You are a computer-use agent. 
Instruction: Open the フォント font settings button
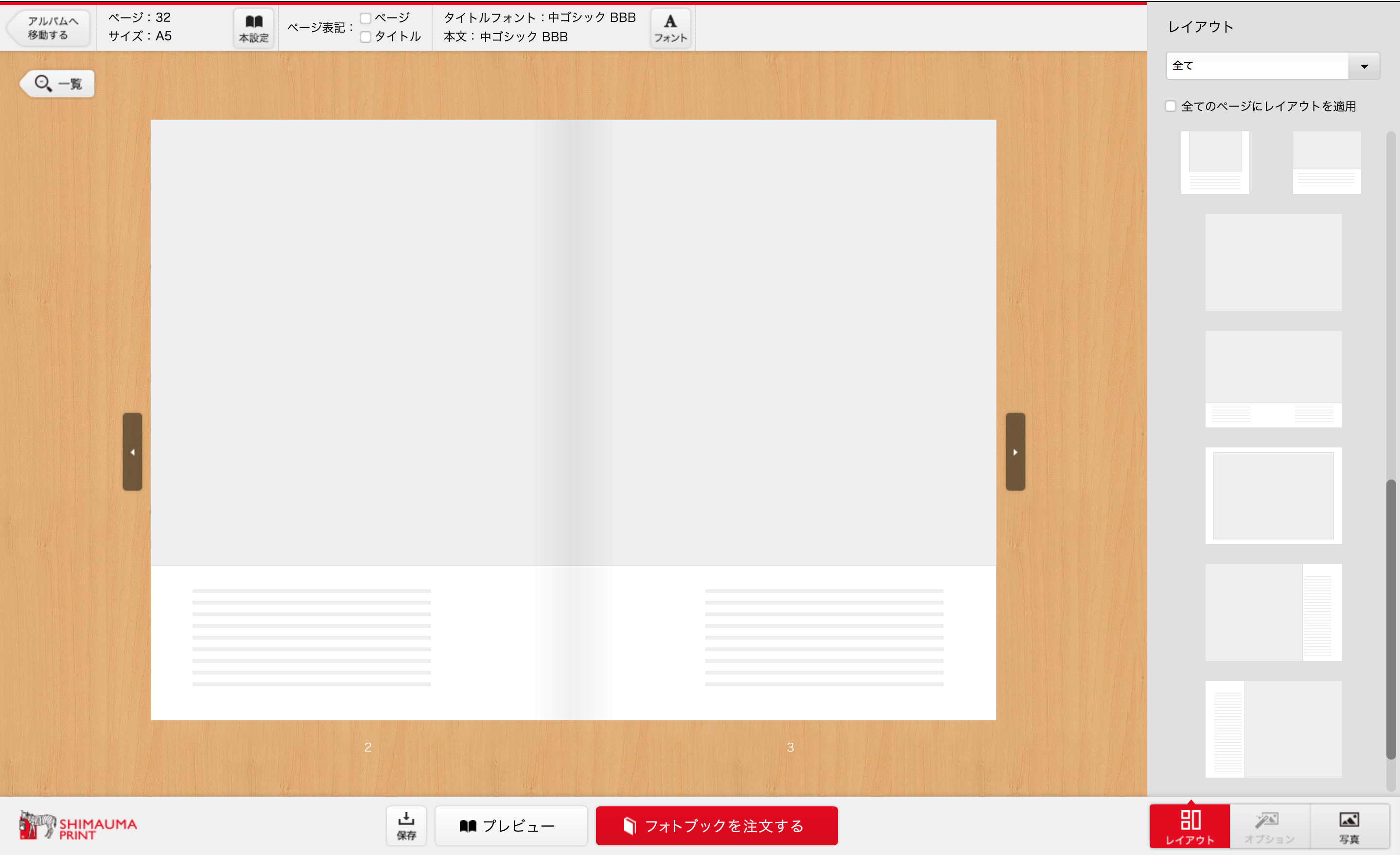click(x=670, y=28)
